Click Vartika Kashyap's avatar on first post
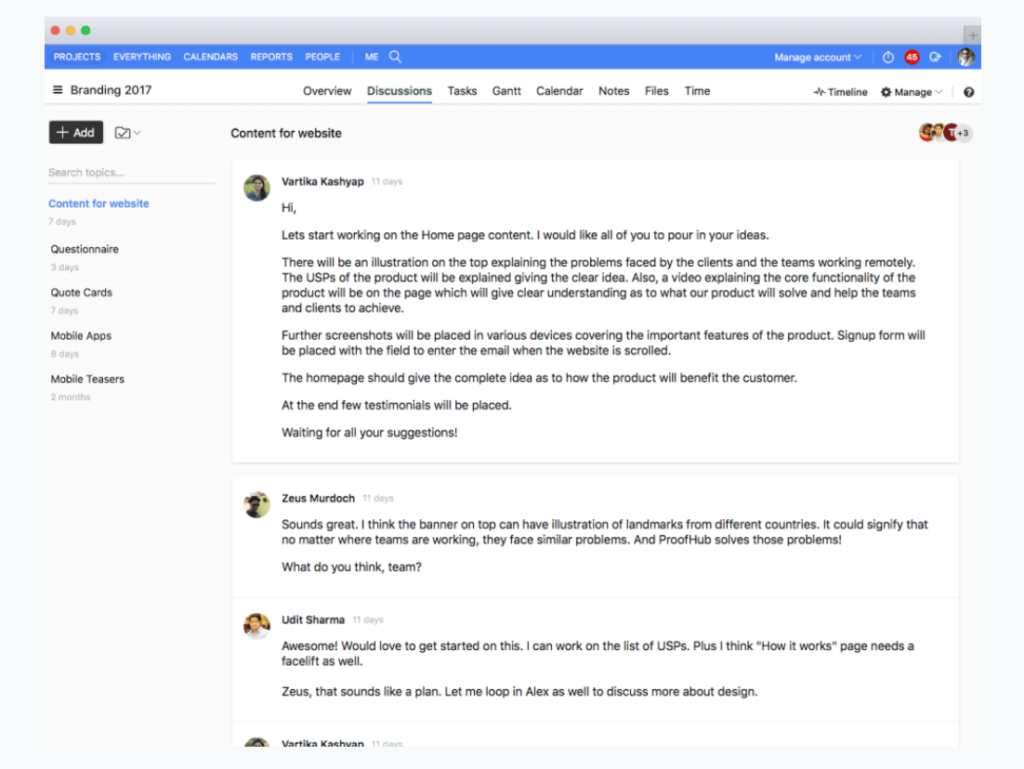The height and width of the screenshot is (769, 1024). point(257,187)
